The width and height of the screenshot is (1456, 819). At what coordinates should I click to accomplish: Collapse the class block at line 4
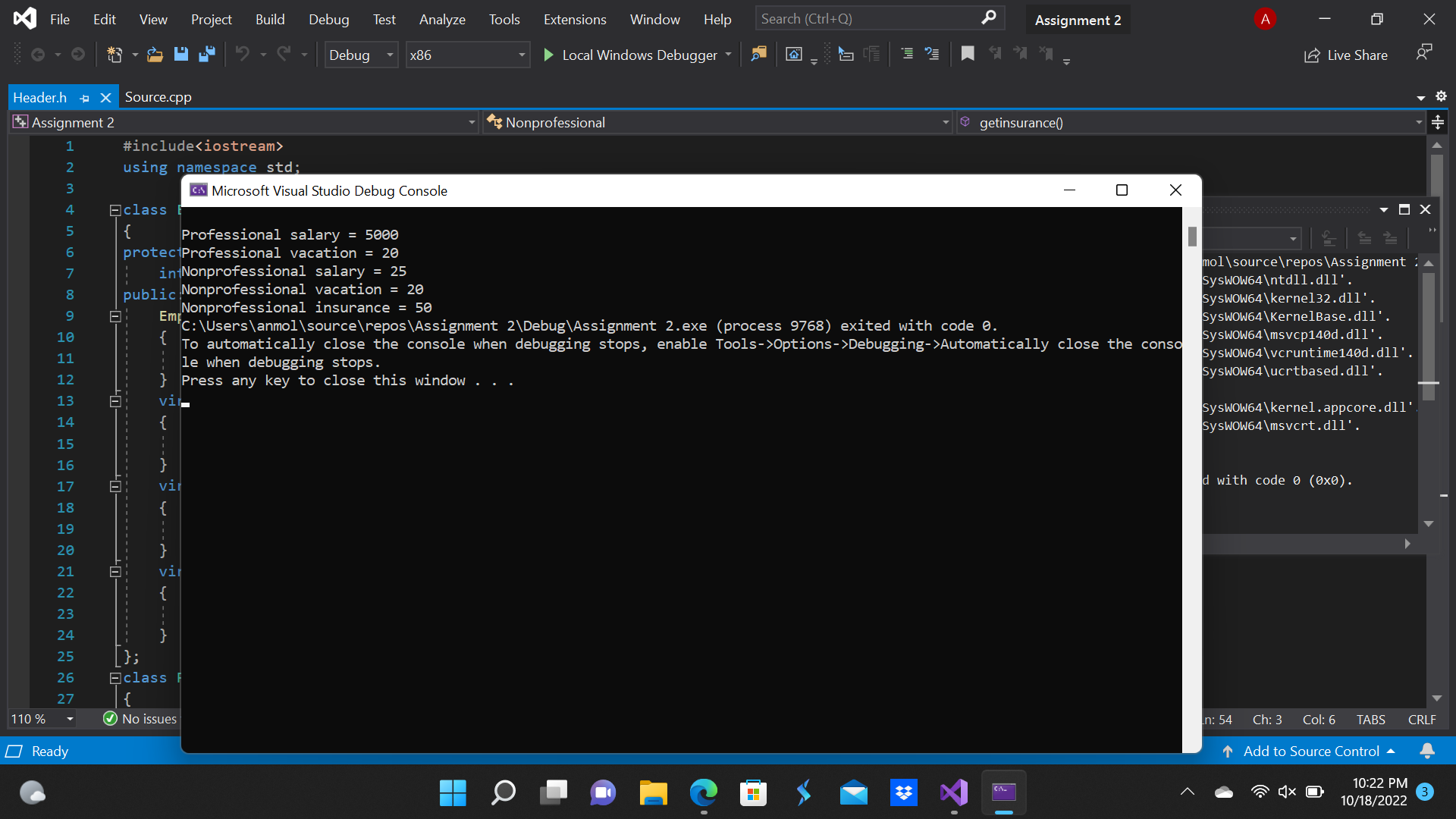pyautogui.click(x=115, y=210)
